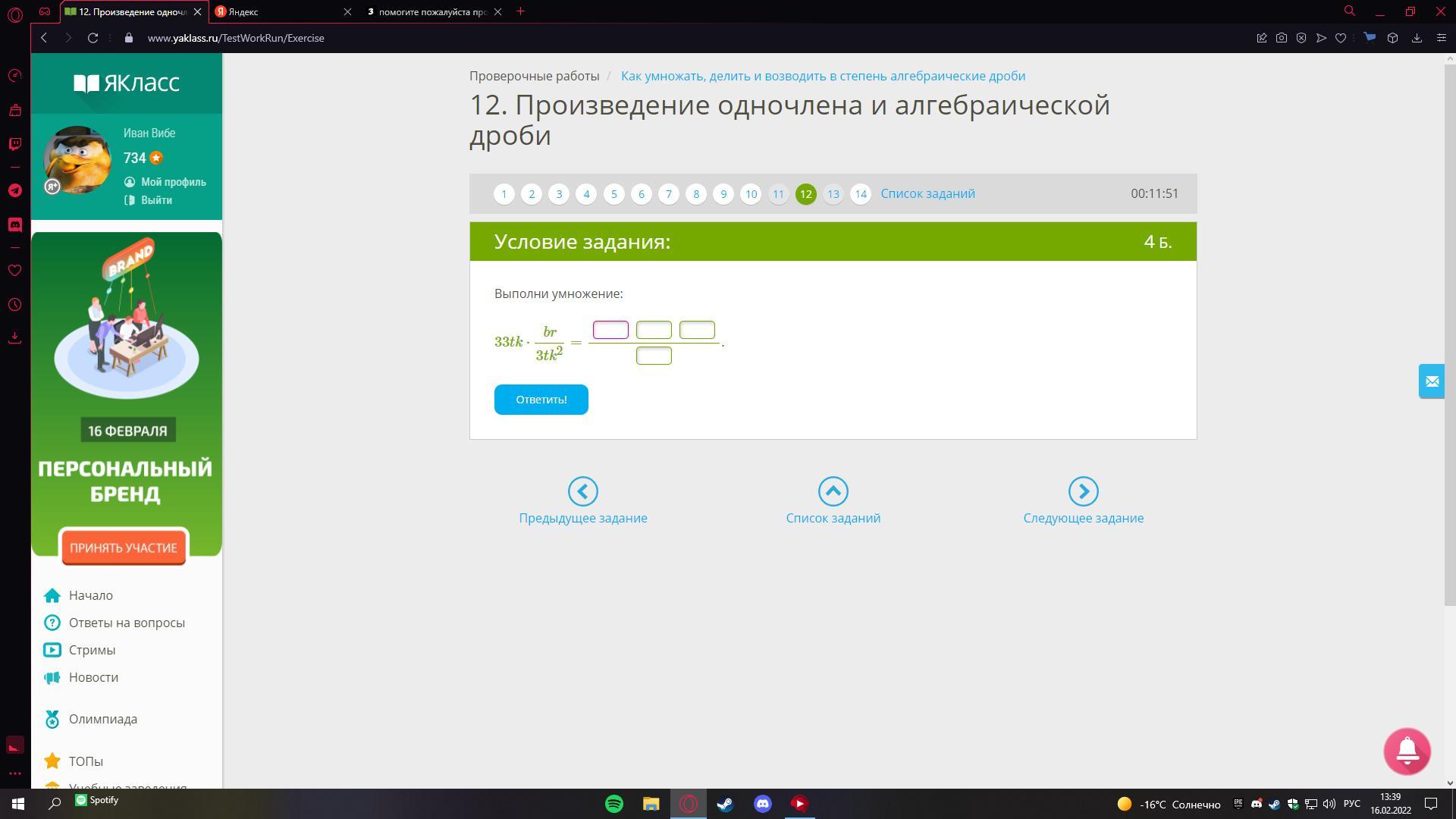Click the pink notification bell icon

[1407, 751]
